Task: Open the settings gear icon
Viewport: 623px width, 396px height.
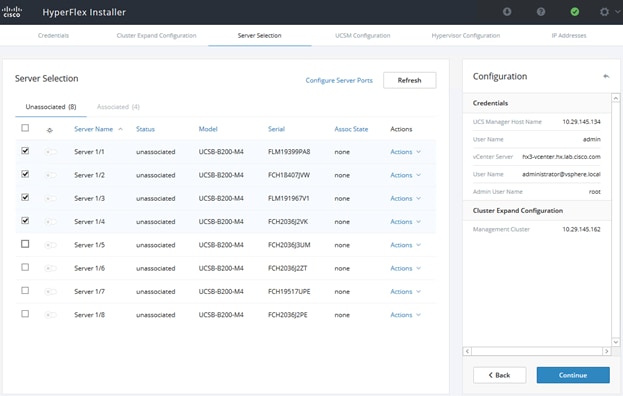Action: point(604,12)
